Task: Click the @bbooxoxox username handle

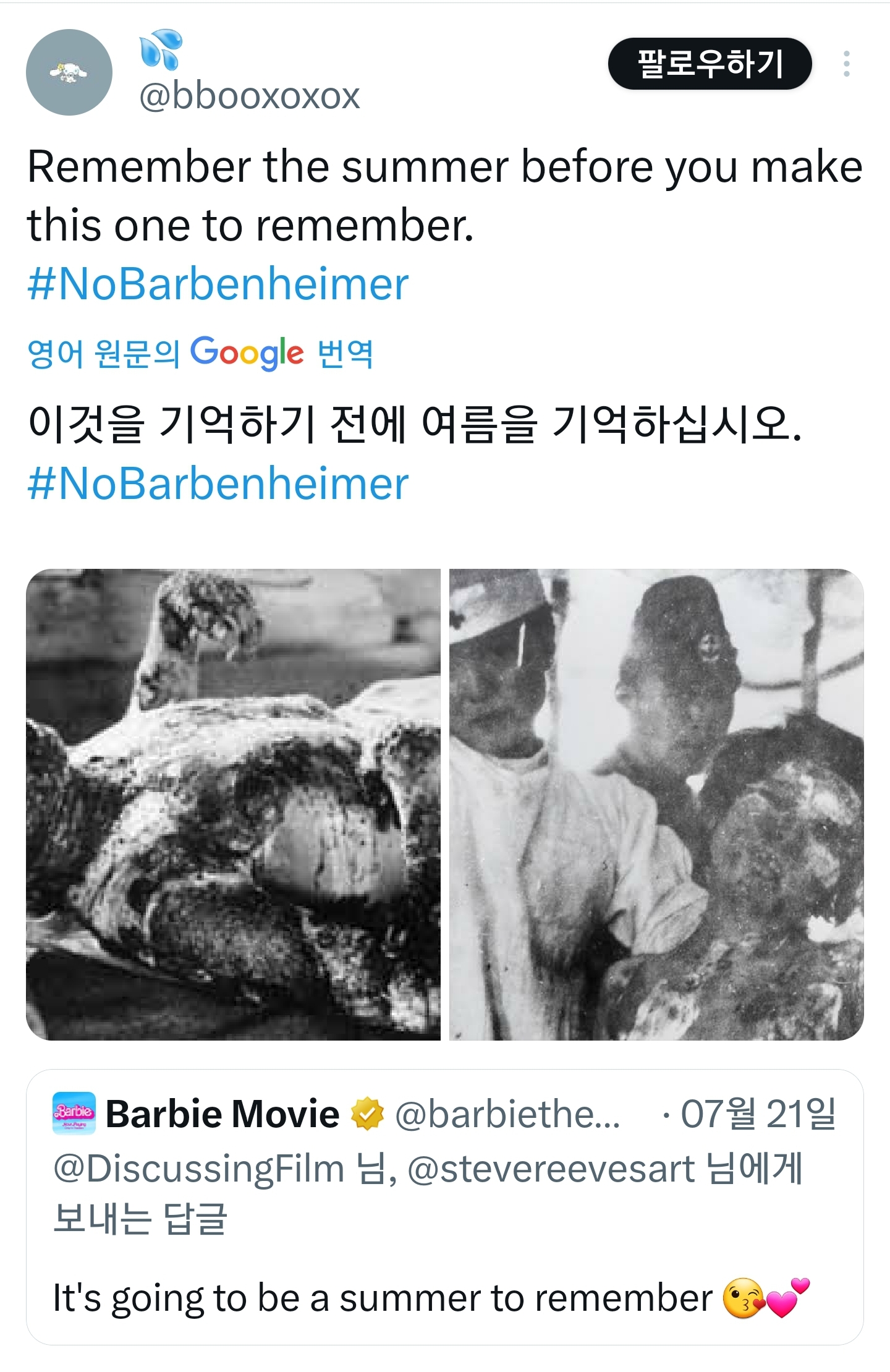Action: [249, 96]
